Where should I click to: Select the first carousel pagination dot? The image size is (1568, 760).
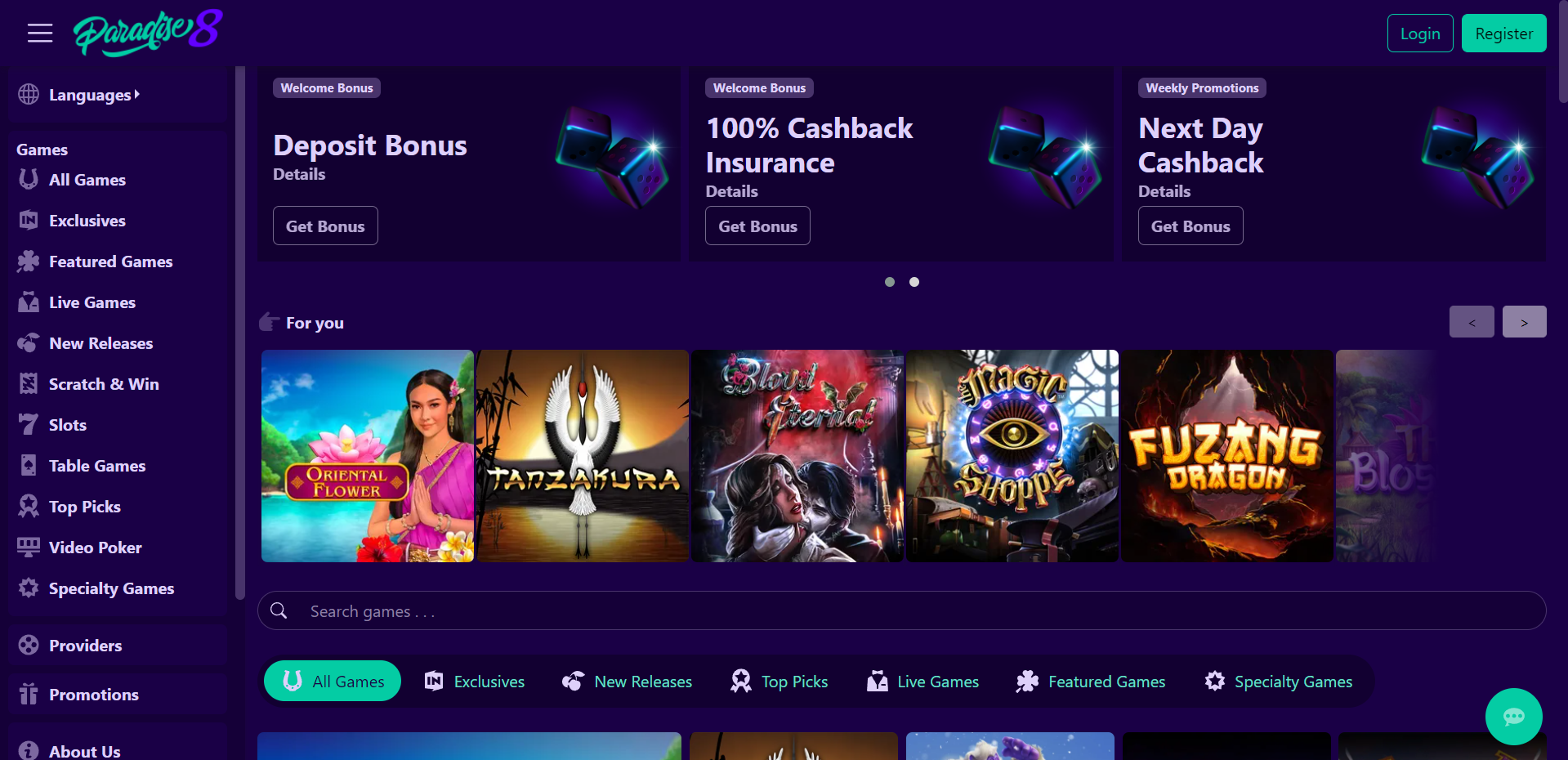coord(890,282)
